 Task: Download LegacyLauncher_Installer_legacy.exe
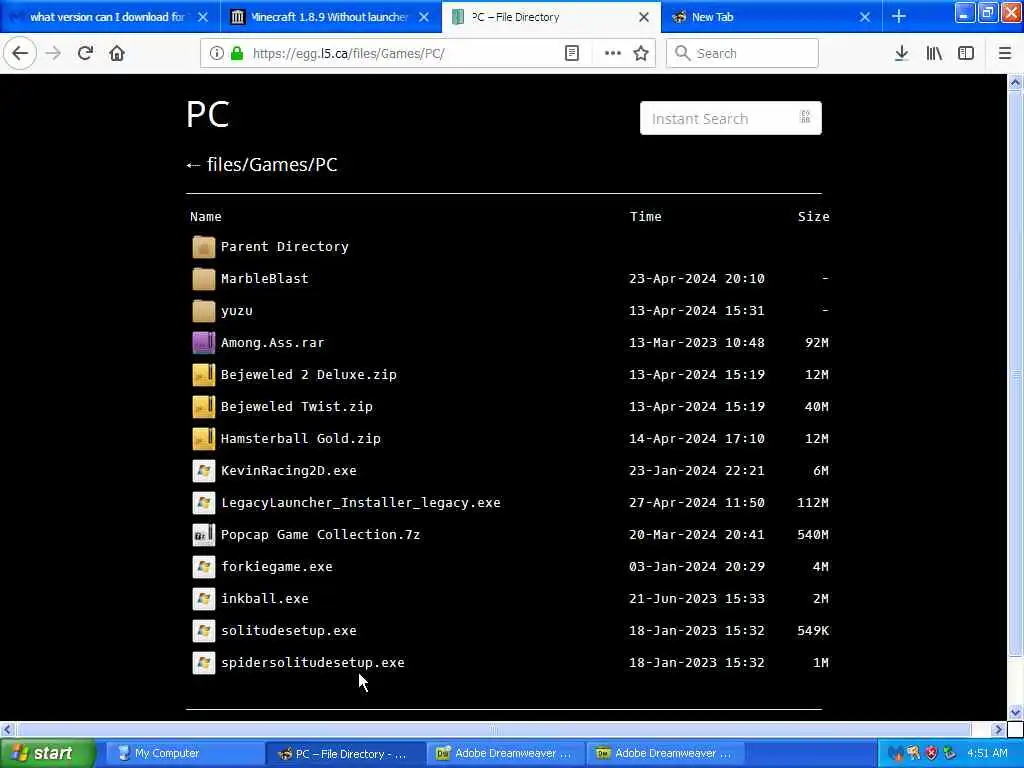click(360, 503)
